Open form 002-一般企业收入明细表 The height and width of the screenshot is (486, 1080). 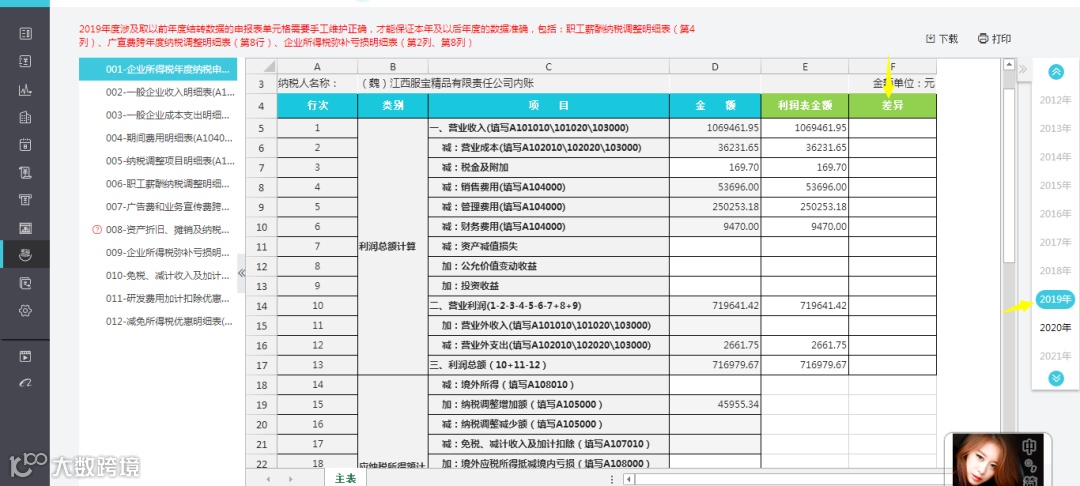point(170,92)
